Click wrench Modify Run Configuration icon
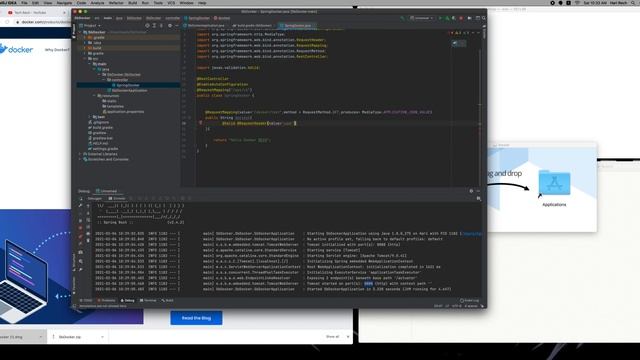The width and height of the screenshot is (640, 360). pos(81,206)
